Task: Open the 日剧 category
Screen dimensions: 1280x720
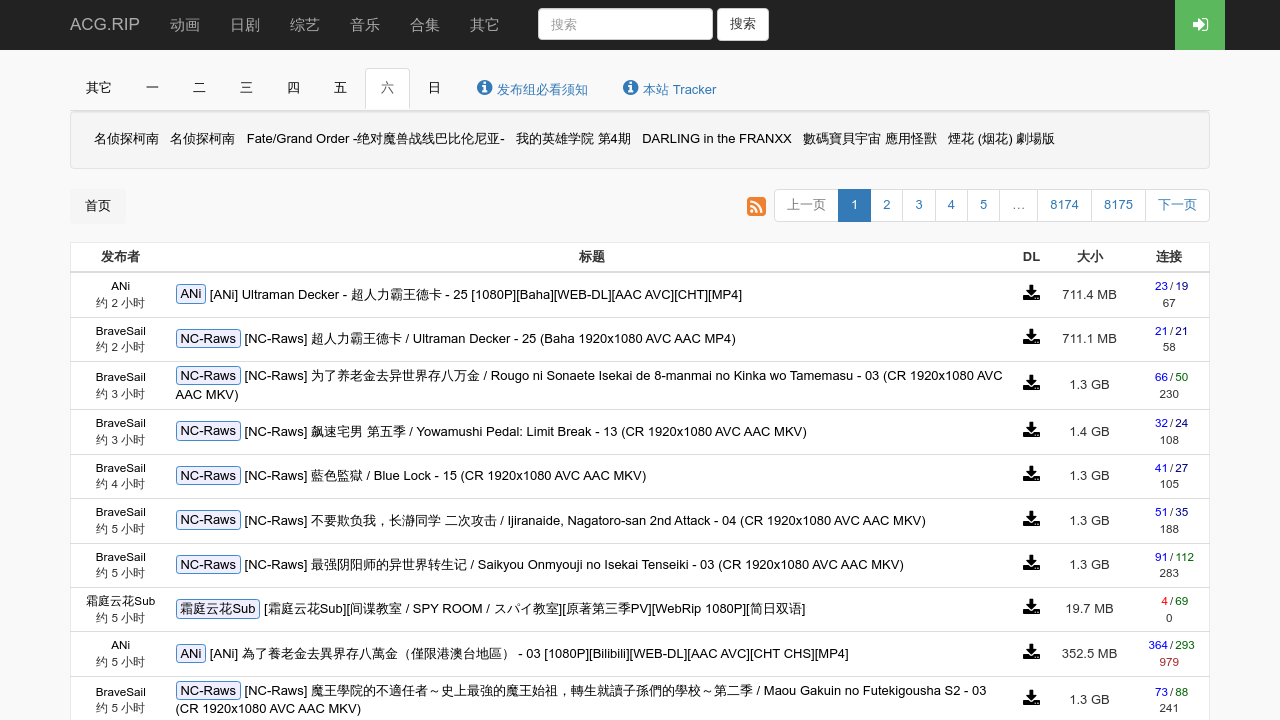Action: click(x=245, y=25)
